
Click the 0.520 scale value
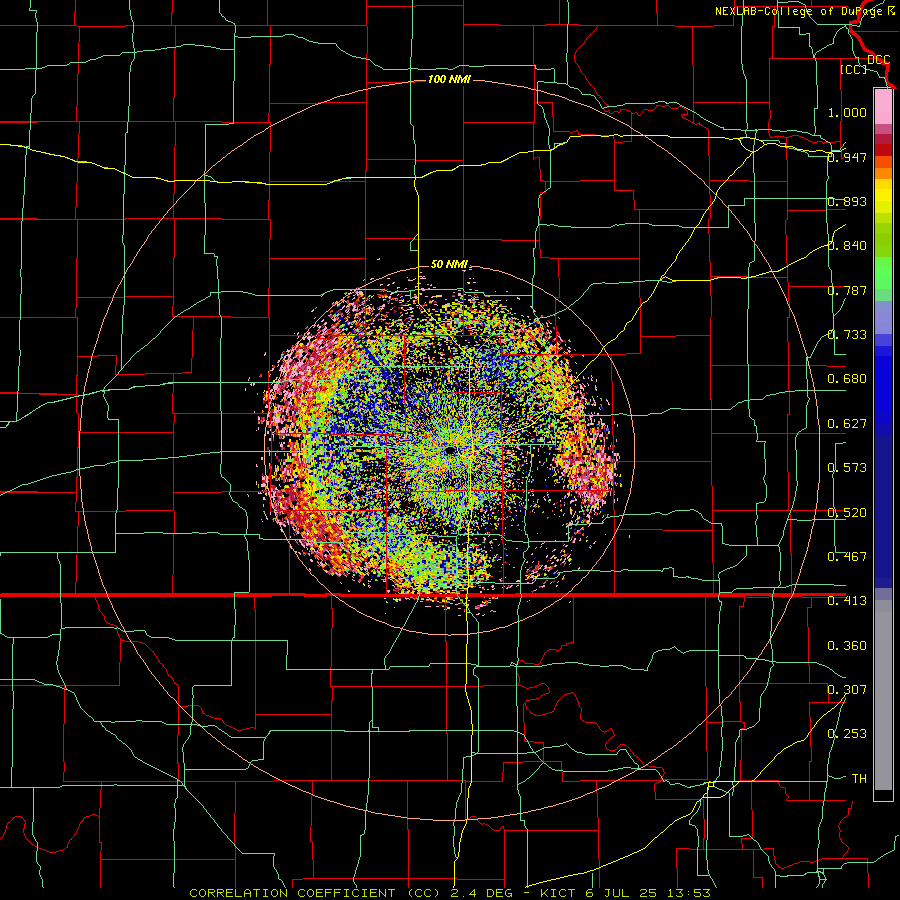(847, 513)
